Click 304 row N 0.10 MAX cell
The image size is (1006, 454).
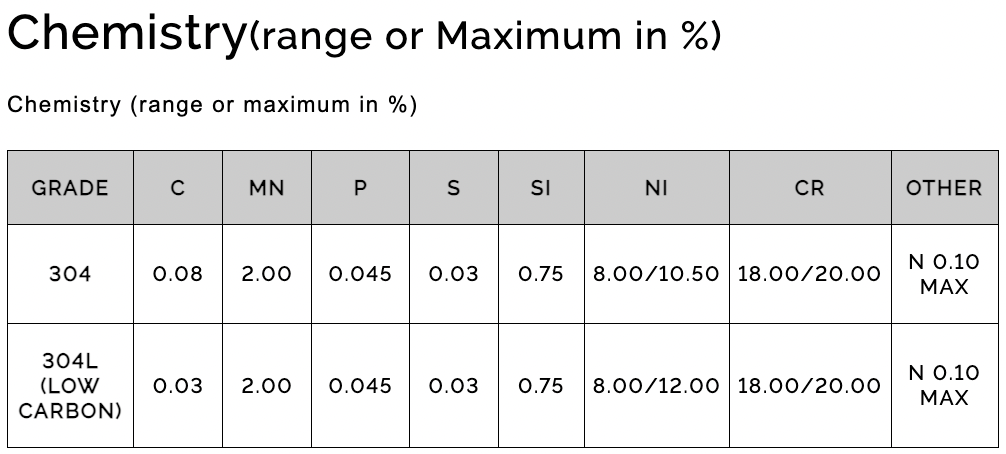[944, 274]
